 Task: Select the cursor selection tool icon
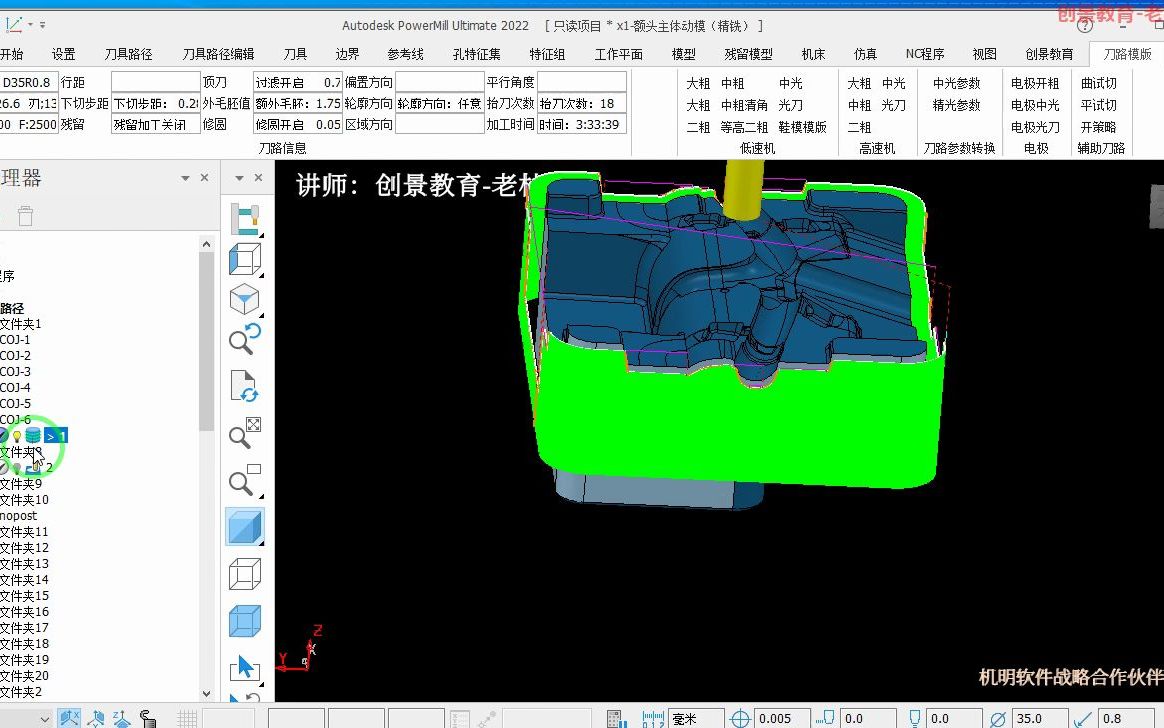(245, 668)
